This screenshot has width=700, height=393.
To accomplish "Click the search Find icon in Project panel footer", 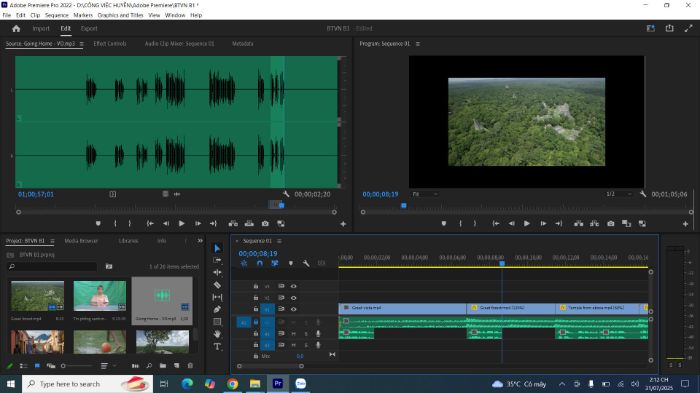I will [149, 366].
